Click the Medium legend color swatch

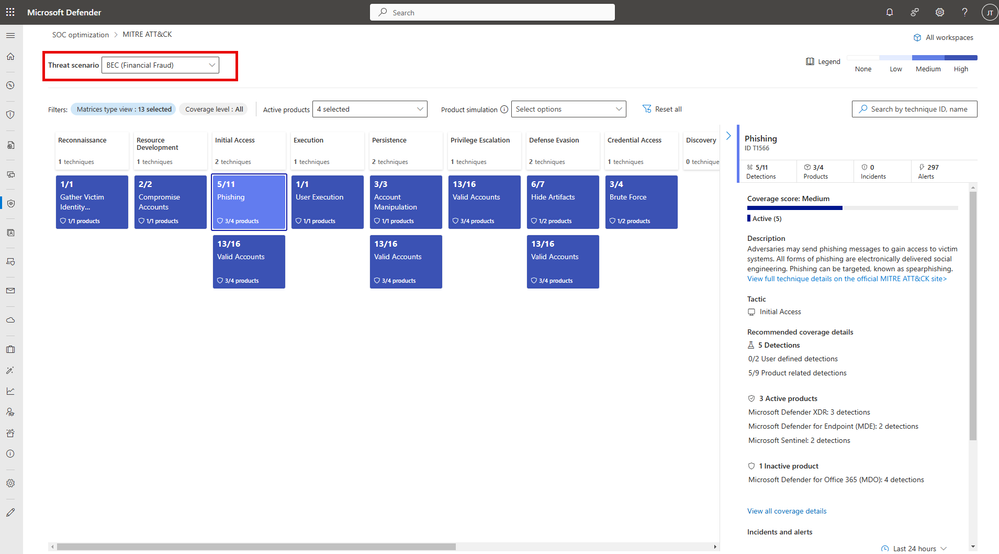pyautogui.click(x=928, y=58)
